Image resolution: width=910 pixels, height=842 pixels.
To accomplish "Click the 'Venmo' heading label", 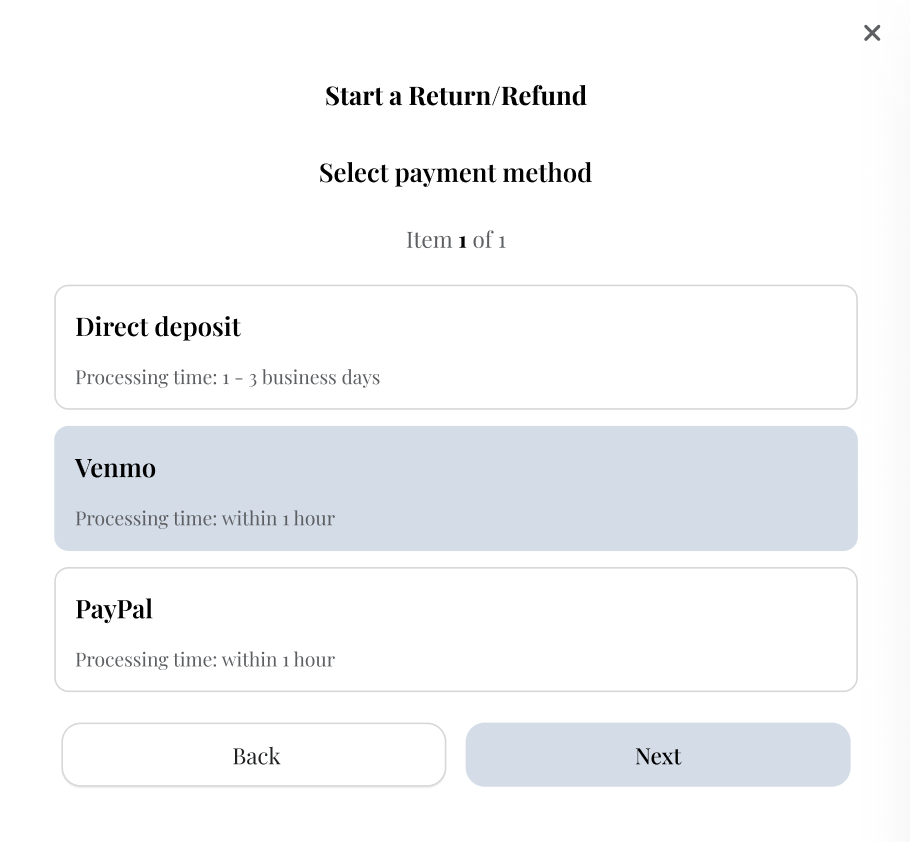I will 116,468.
